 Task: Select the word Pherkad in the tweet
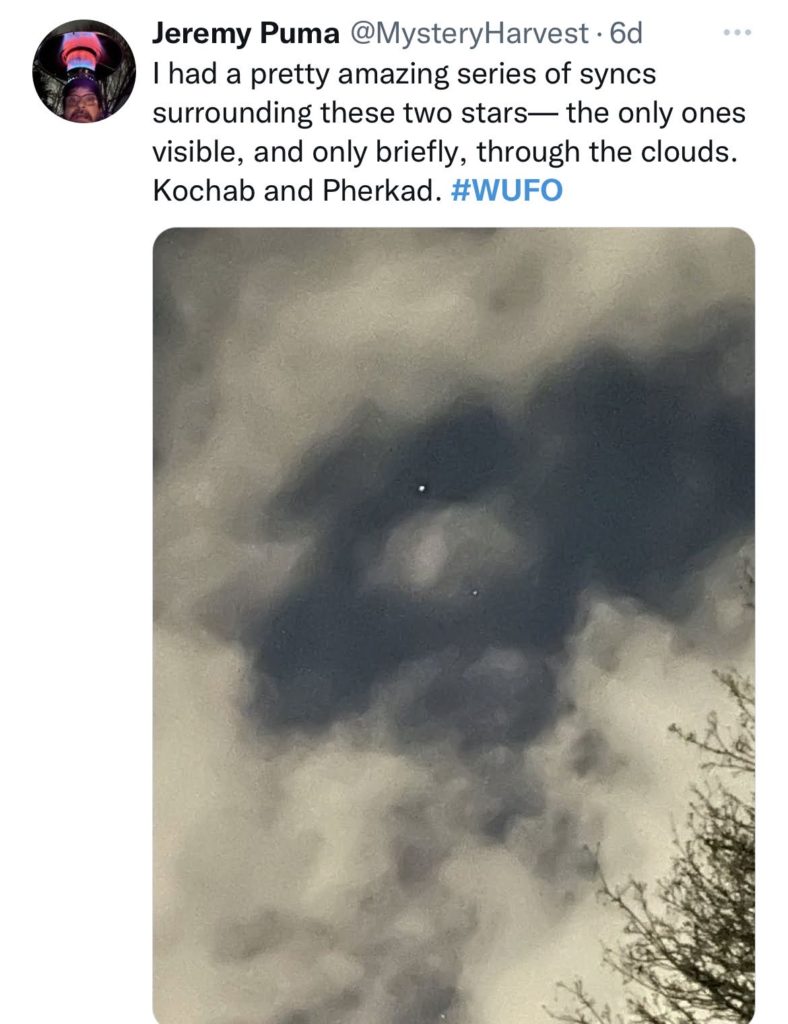[x=378, y=190]
